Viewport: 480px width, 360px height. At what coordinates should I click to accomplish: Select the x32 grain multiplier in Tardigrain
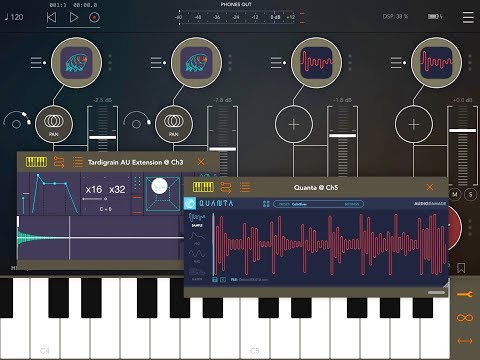tap(117, 189)
